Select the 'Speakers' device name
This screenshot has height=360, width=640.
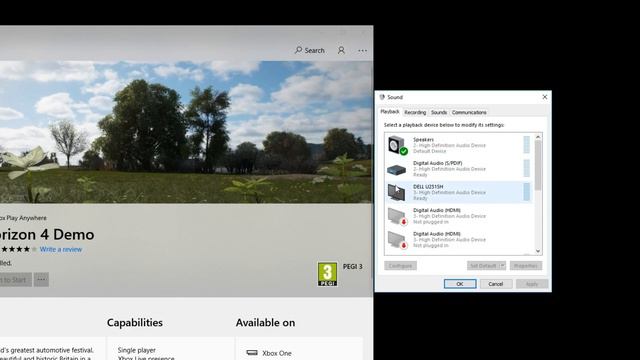point(423,140)
